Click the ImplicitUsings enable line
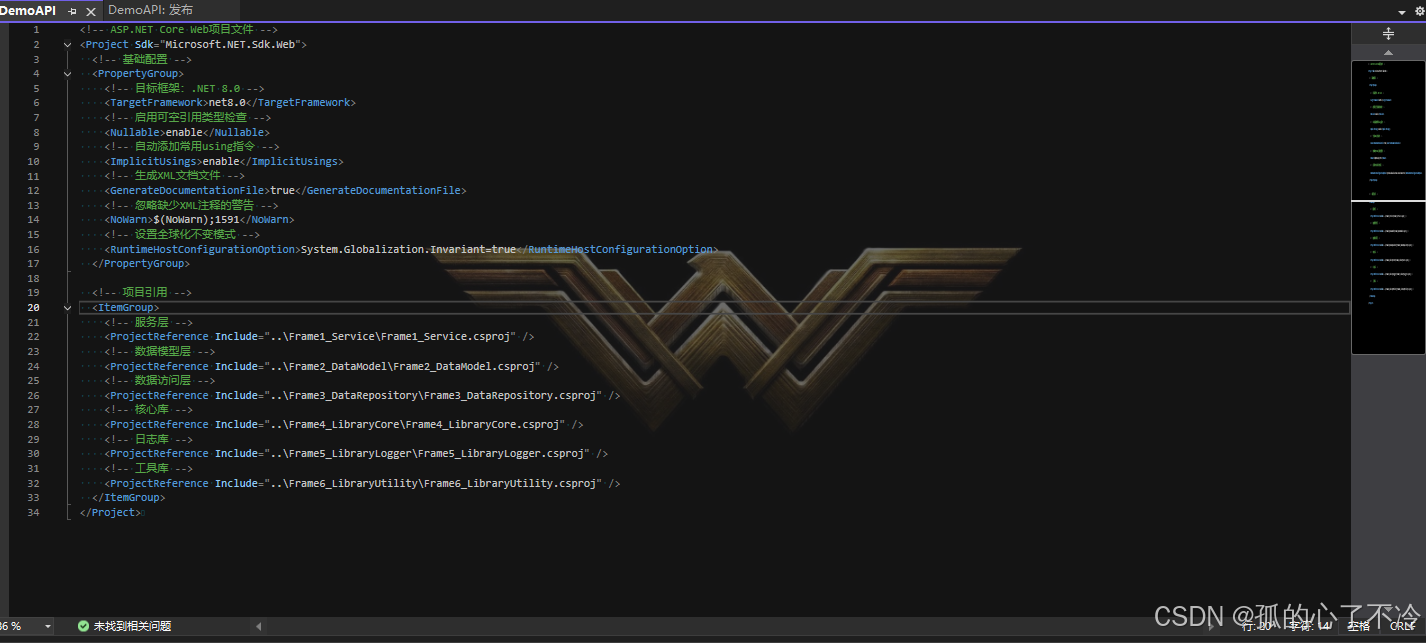The width and height of the screenshot is (1426, 643). tap(223, 161)
